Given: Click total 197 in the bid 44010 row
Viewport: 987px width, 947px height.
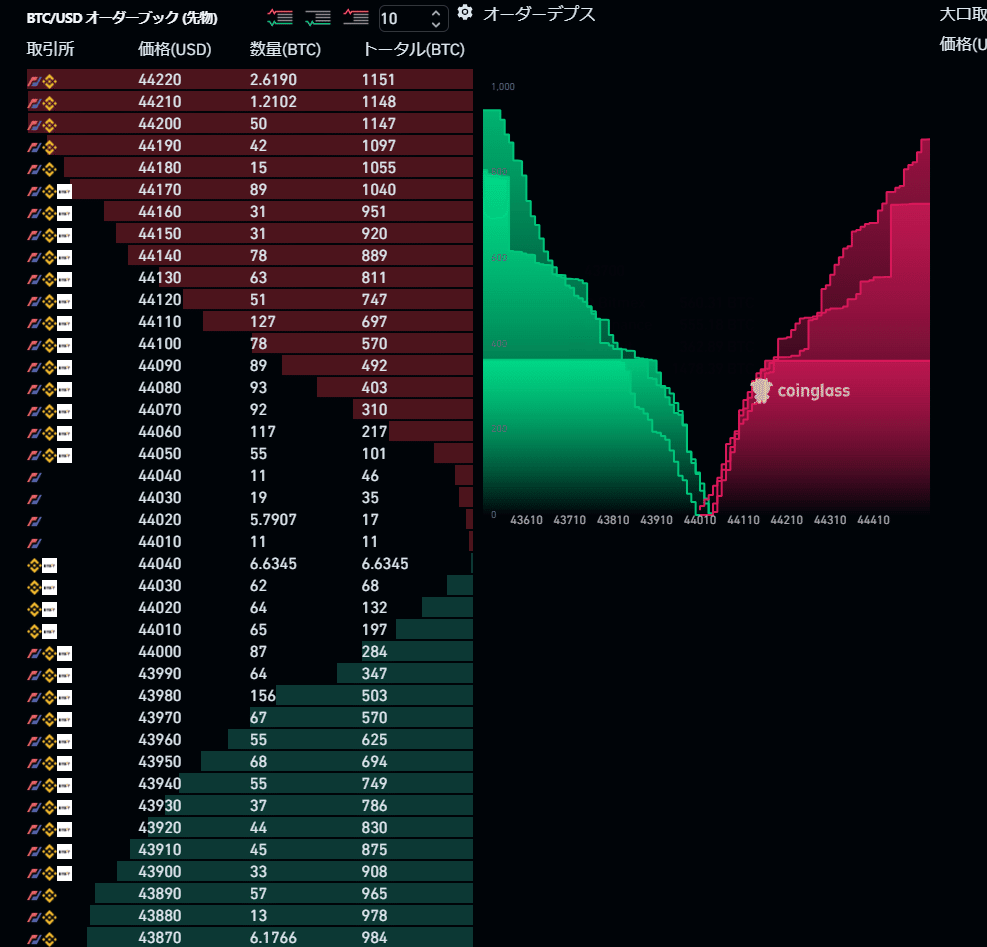Looking at the screenshot, I should (x=375, y=630).
